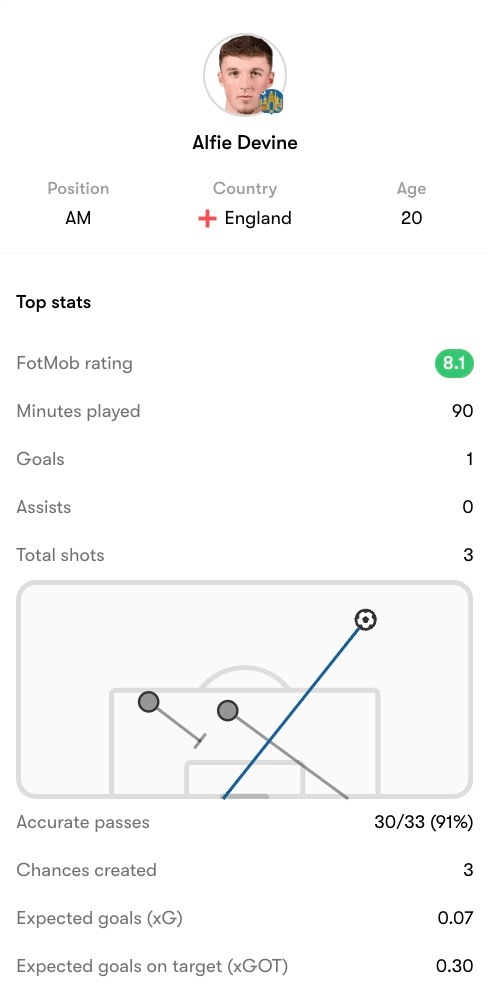Screen dimensions: 488x996
Task: Select the goal ball icon on shot map
Action: click(x=365, y=619)
